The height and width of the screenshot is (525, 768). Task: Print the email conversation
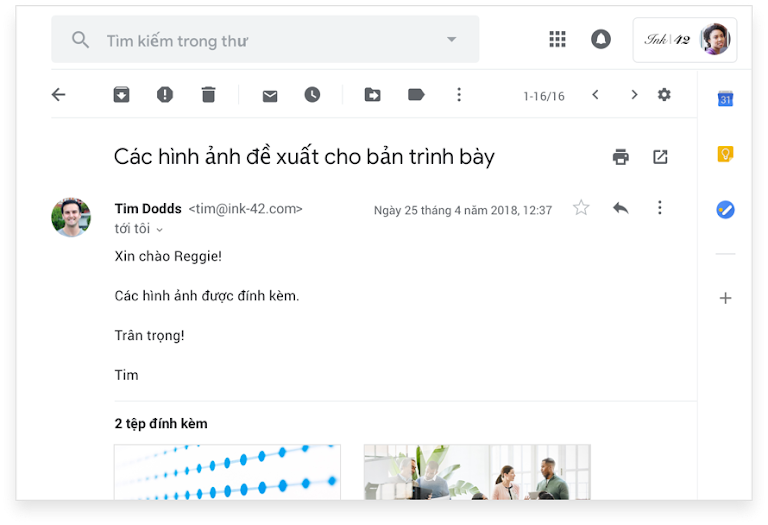(x=621, y=157)
